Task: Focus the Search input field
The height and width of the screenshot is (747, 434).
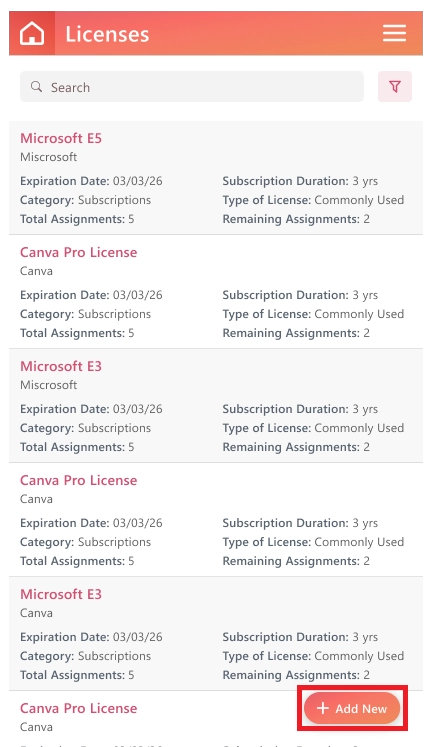Action: click(x=192, y=87)
